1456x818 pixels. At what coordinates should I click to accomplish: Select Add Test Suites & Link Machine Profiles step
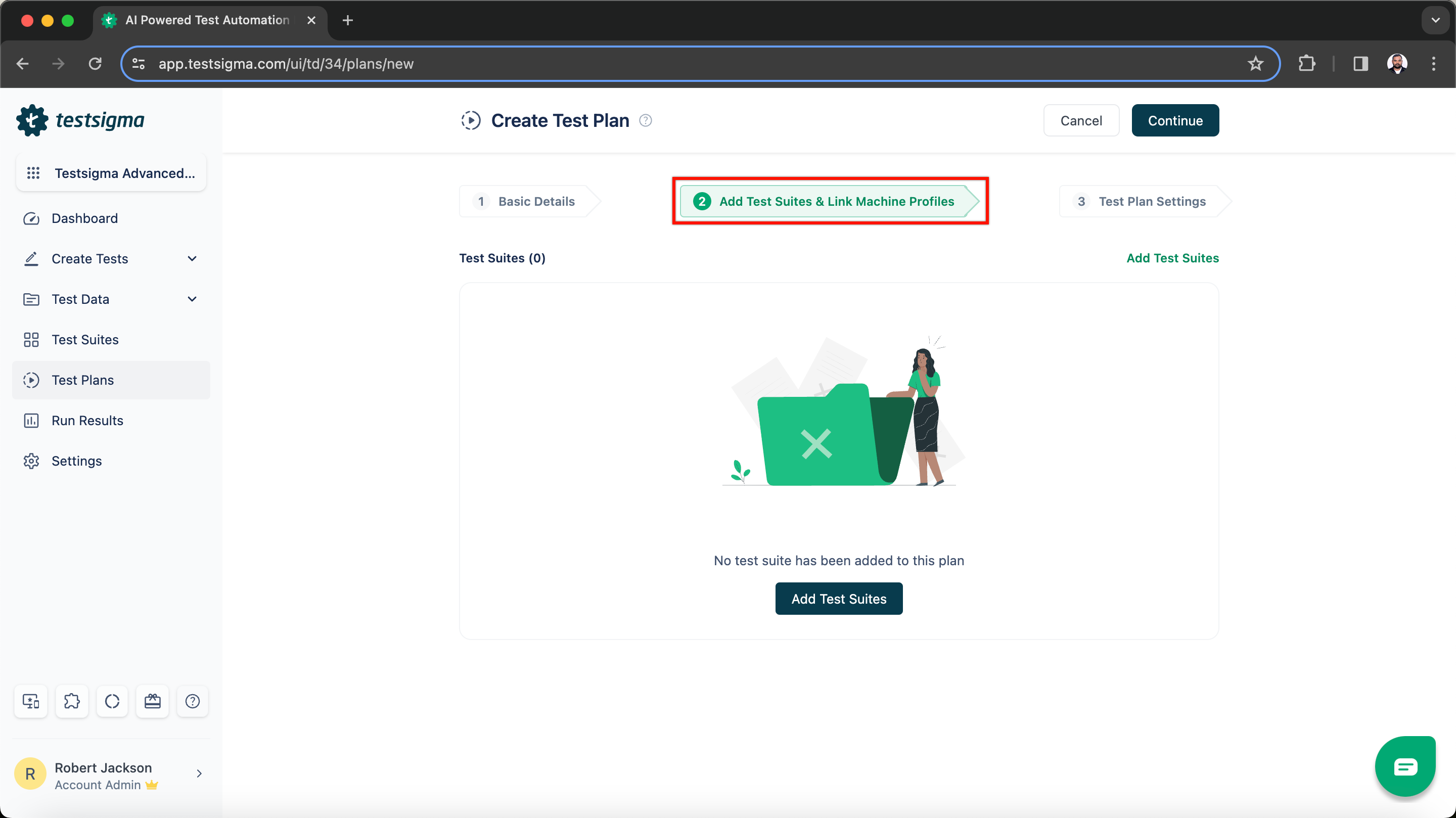[x=830, y=201]
